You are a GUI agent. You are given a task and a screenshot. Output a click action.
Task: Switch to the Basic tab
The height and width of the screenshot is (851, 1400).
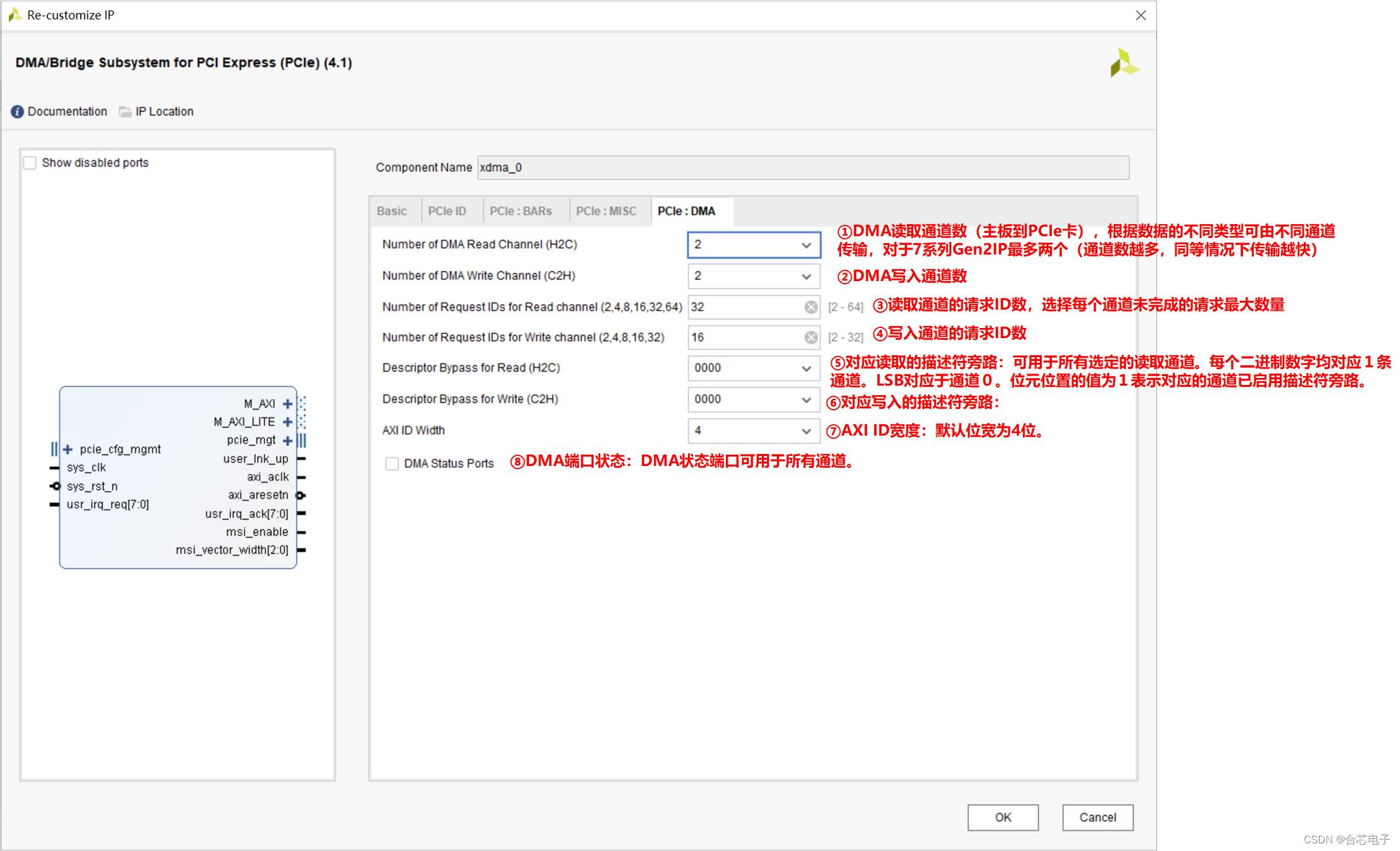[x=392, y=211]
